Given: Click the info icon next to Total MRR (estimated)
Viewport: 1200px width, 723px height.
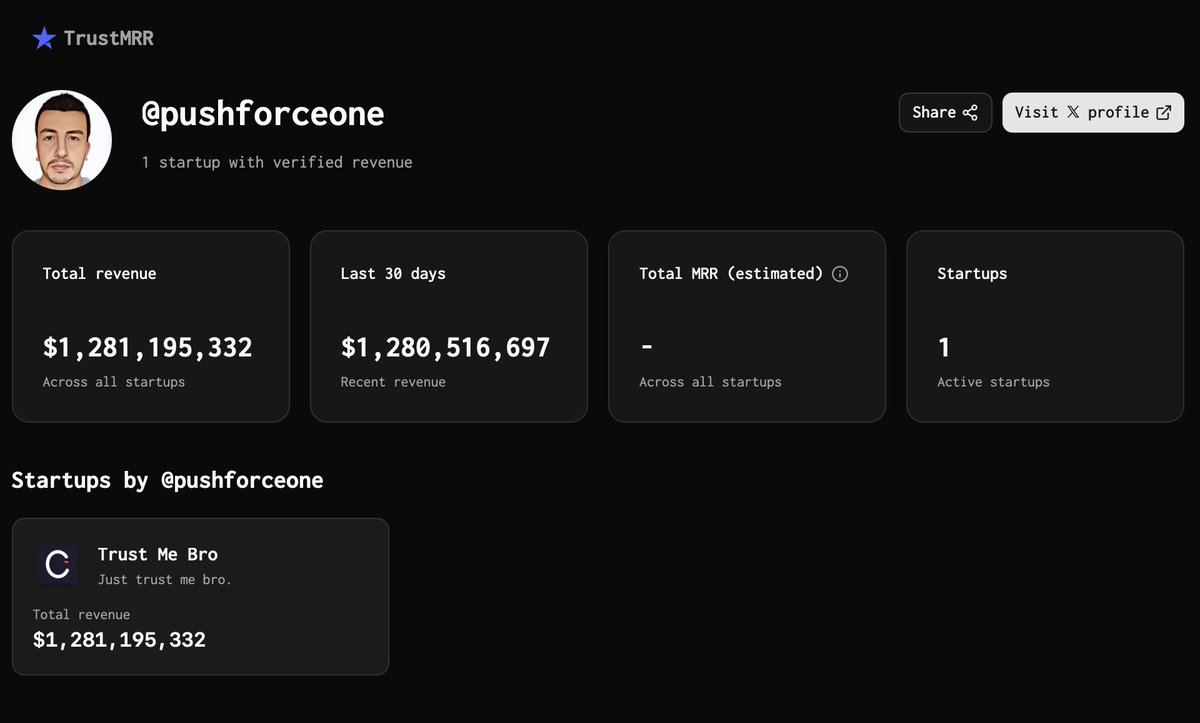Looking at the screenshot, I should click(x=840, y=274).
